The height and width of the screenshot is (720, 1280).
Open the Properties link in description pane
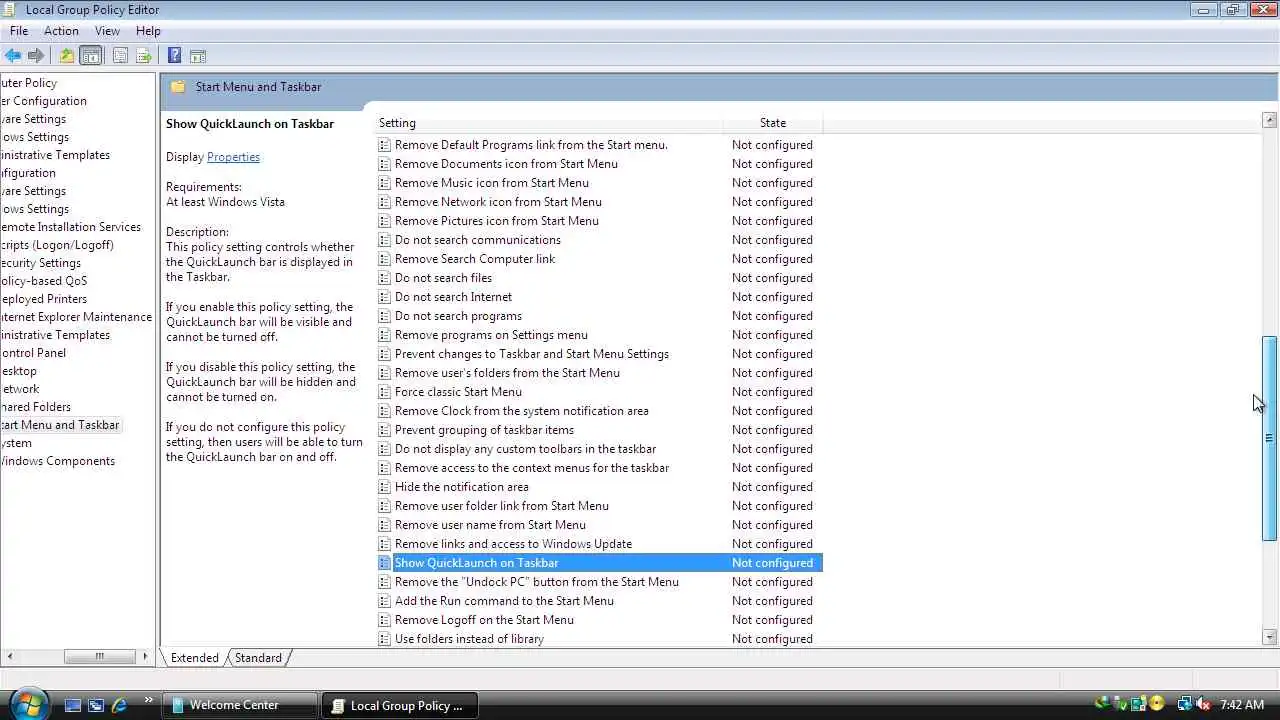(233, 157)
